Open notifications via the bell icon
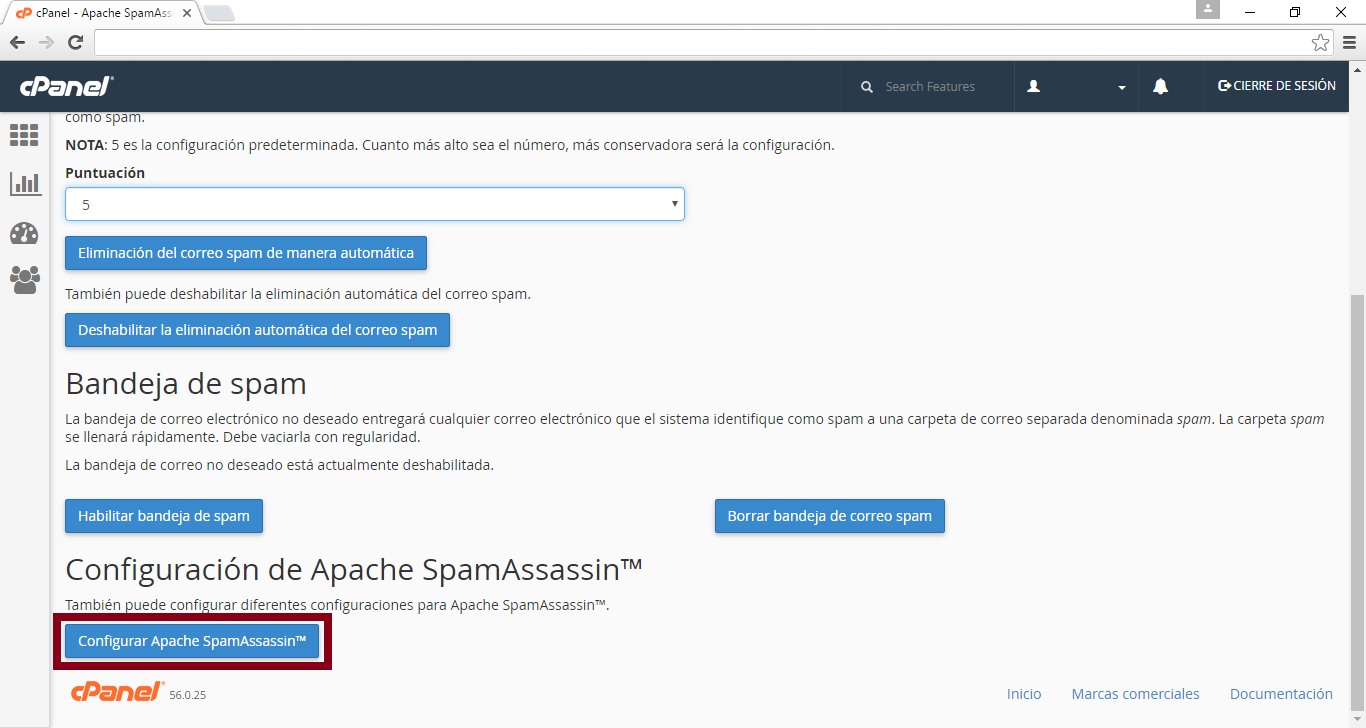Image resolution: width=1366 pixels, height=728 pixels. coord(1159,86)
